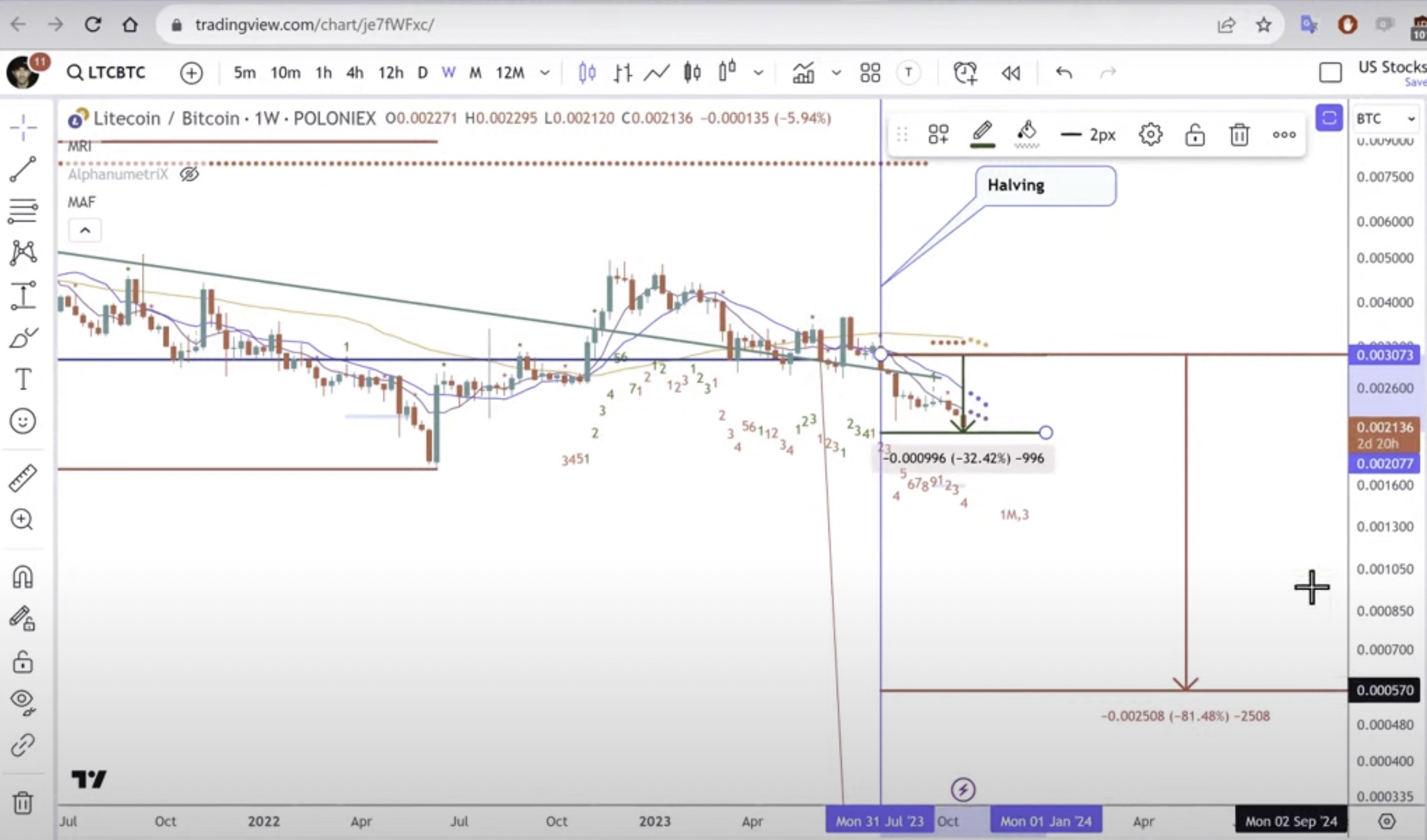
Task: Open LTCBTC symbol search
Action: 106,73
